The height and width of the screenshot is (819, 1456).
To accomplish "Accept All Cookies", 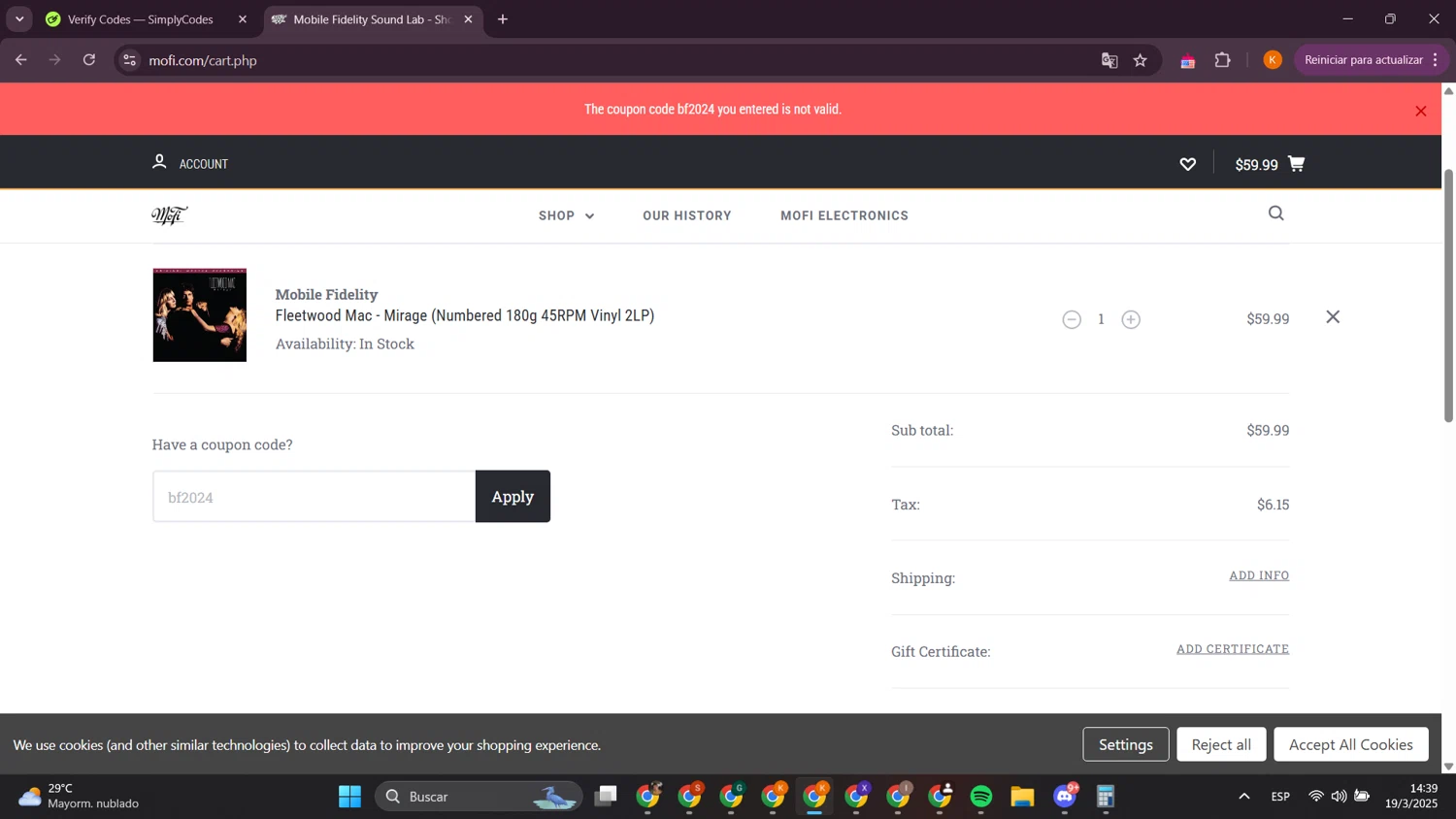I will [x=1350, y=744].
